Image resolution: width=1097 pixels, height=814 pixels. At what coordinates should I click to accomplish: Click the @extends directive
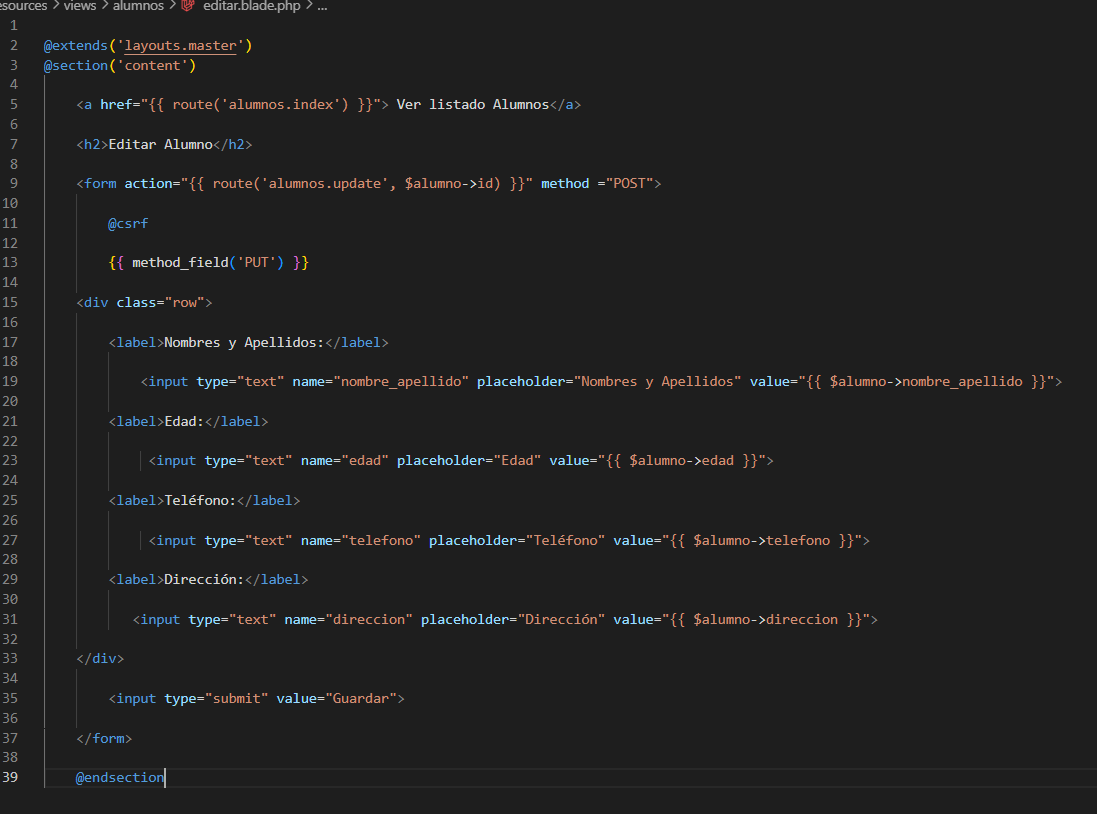tap(76, 45)
